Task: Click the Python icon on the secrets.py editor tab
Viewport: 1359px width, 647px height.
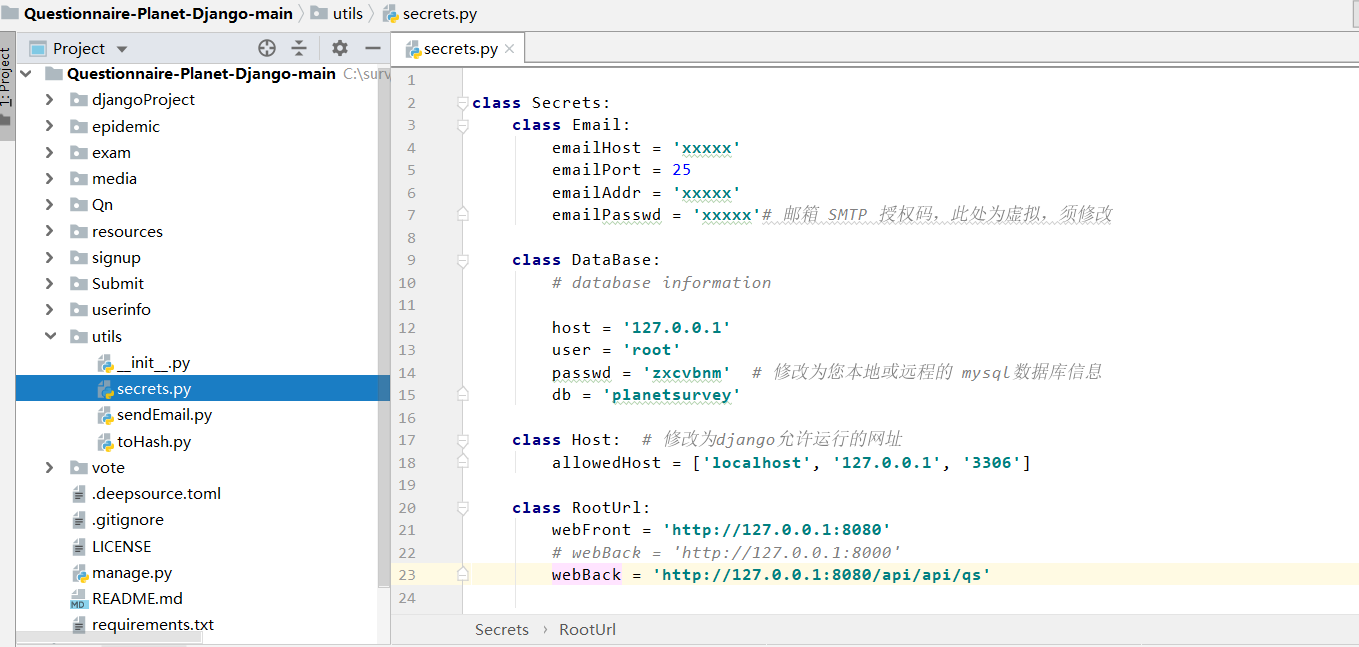Action: pos(414,47)
